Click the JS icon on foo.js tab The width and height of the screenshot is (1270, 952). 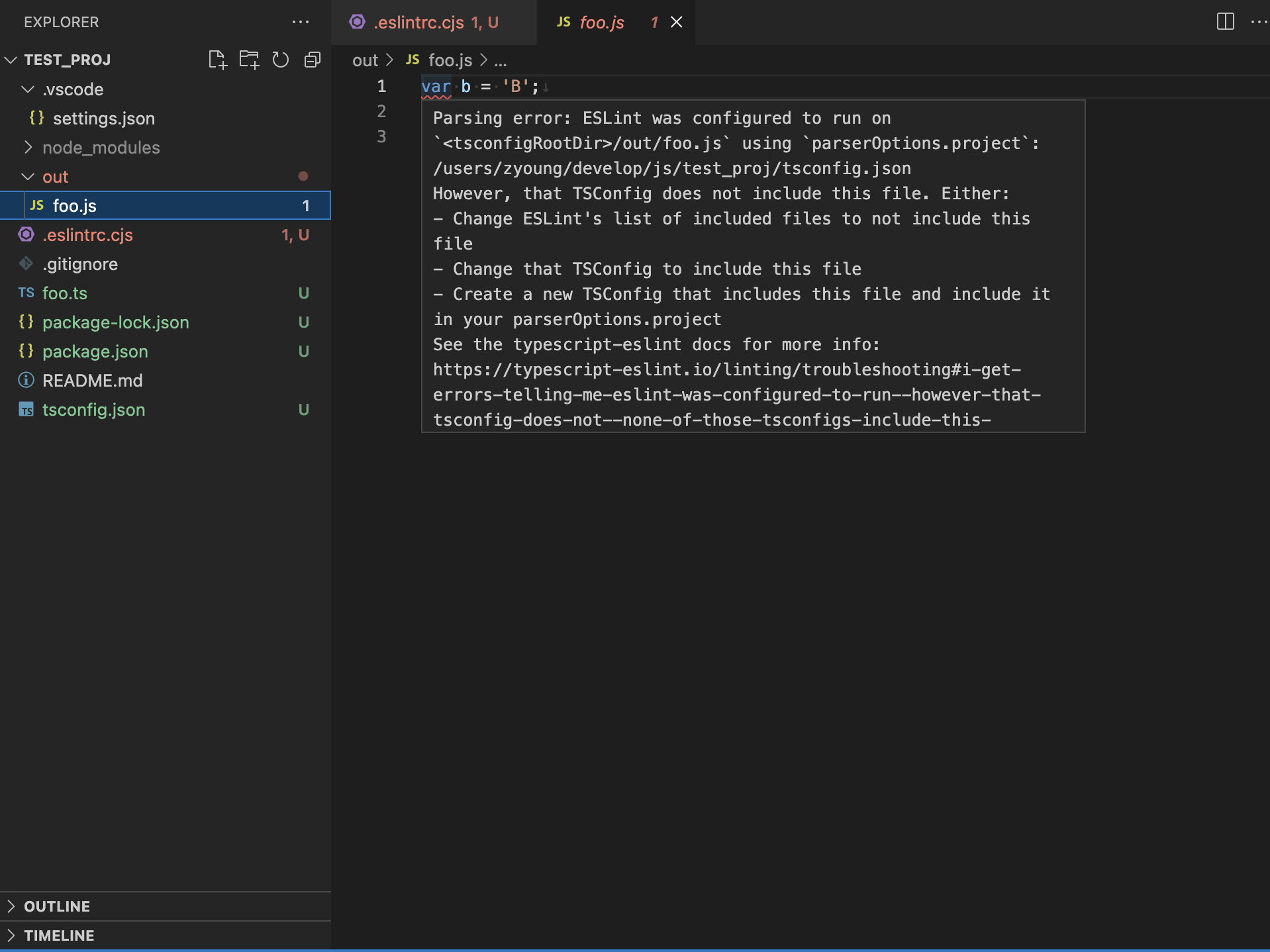(x=563, y=22)
